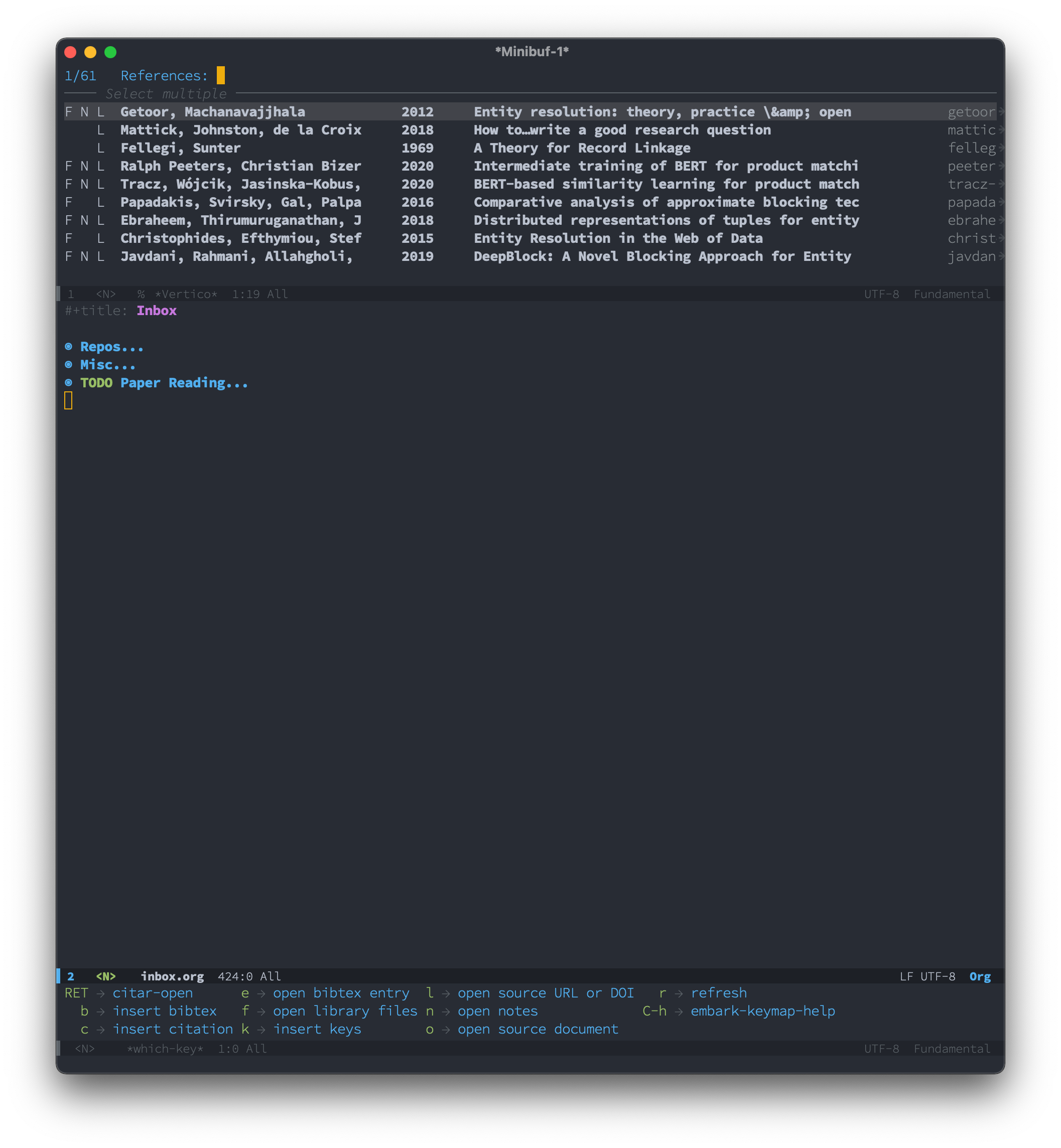This screenshot has height=1148, width=1061.
Task: Click the L link indicator on the Fellegi, Sunter entry
Action: (x=100, y=148)
